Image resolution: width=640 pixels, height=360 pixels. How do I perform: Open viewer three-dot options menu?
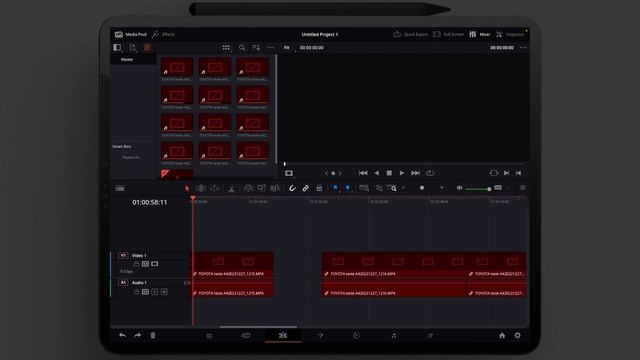(523, 48)
